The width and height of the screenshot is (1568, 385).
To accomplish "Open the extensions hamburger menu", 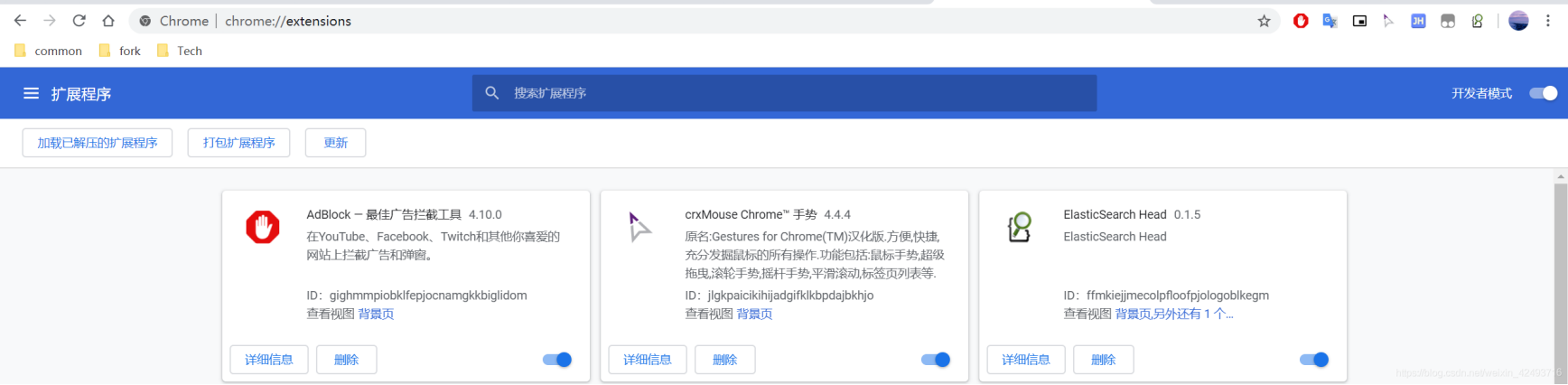I will point(31,93).
